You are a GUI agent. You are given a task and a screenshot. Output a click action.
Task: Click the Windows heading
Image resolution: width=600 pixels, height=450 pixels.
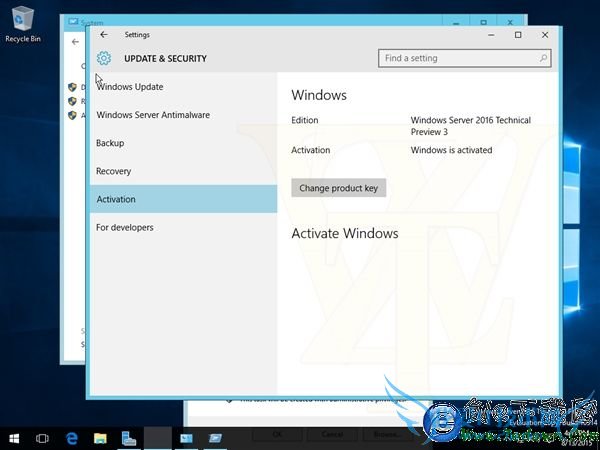click(319, 95)
